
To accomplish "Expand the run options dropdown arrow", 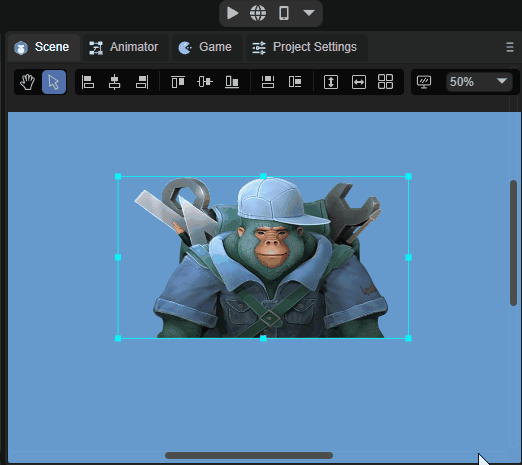I will click(309, 13).
